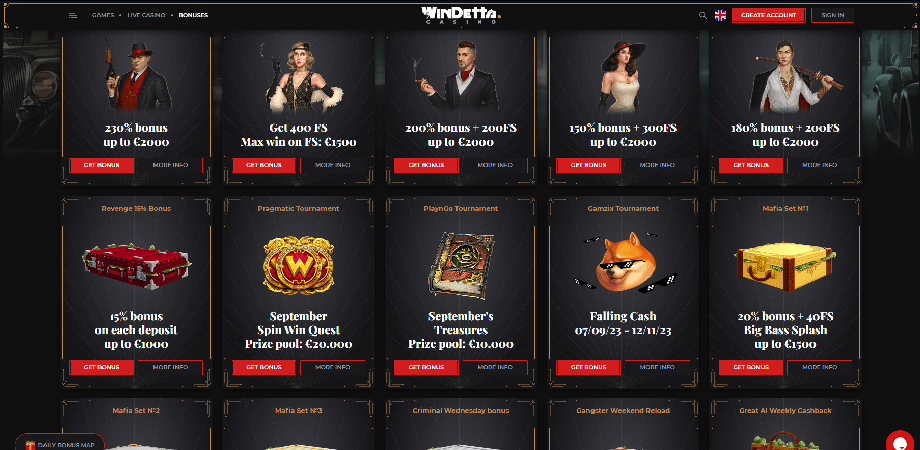Get bonus for September's Treasures tournament
The width and height of the screenshot is (920, 450).
pos(427,367)
